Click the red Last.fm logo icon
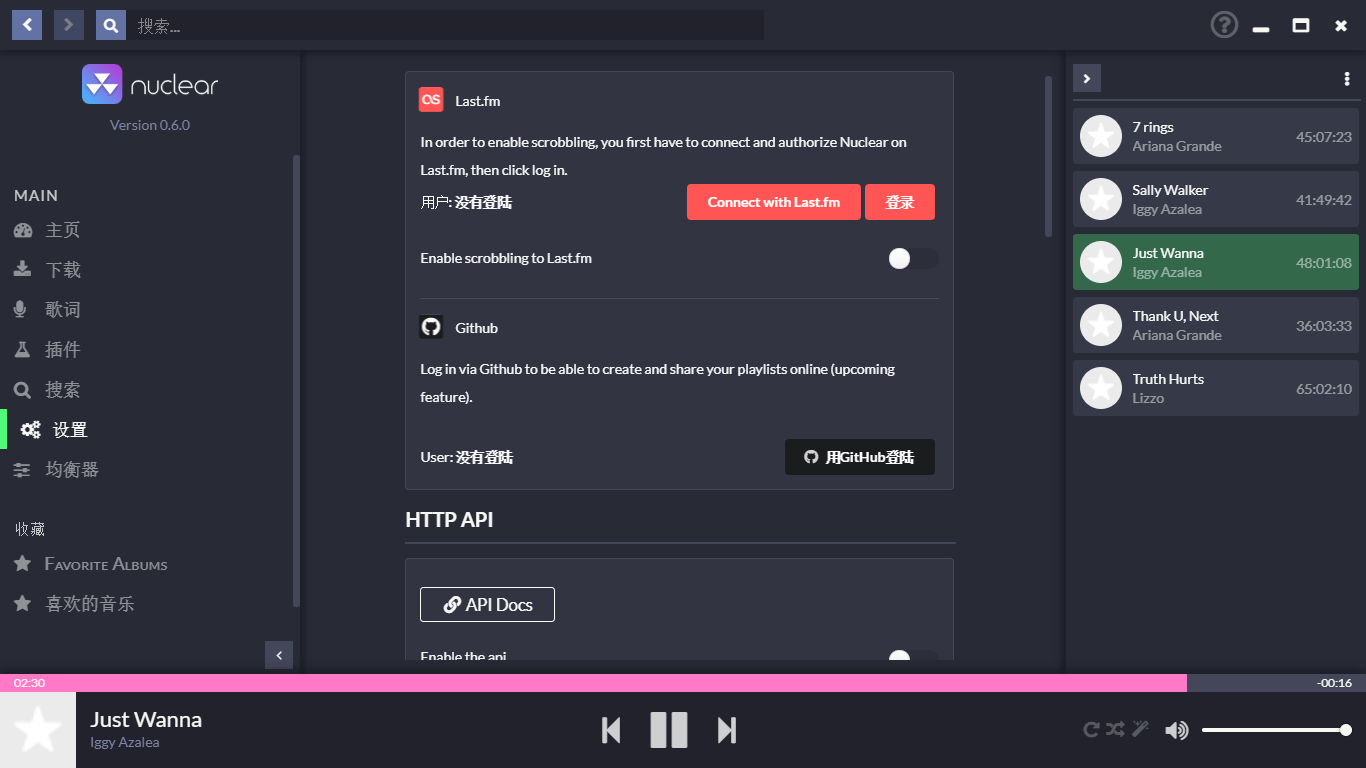Image resolution: width=1366 pixels, height=768 pixels. (431, 100)
